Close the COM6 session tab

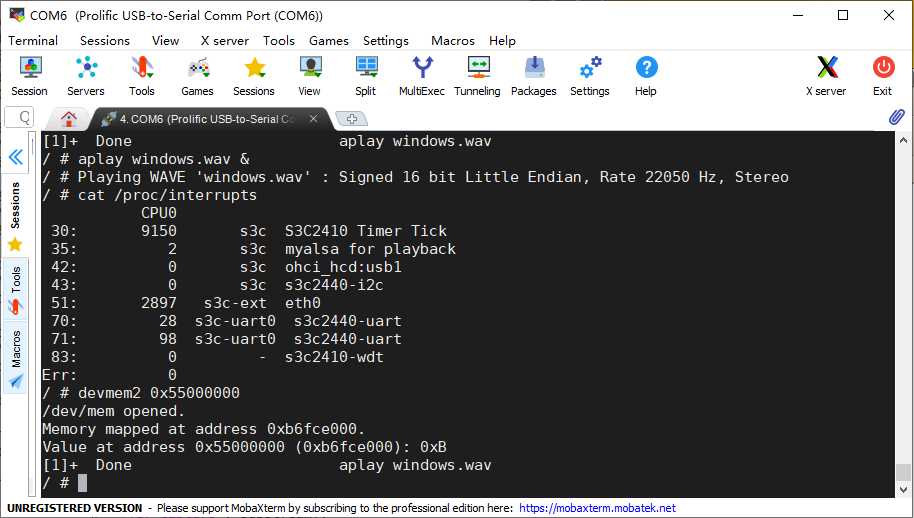click(x=313, y=118)
